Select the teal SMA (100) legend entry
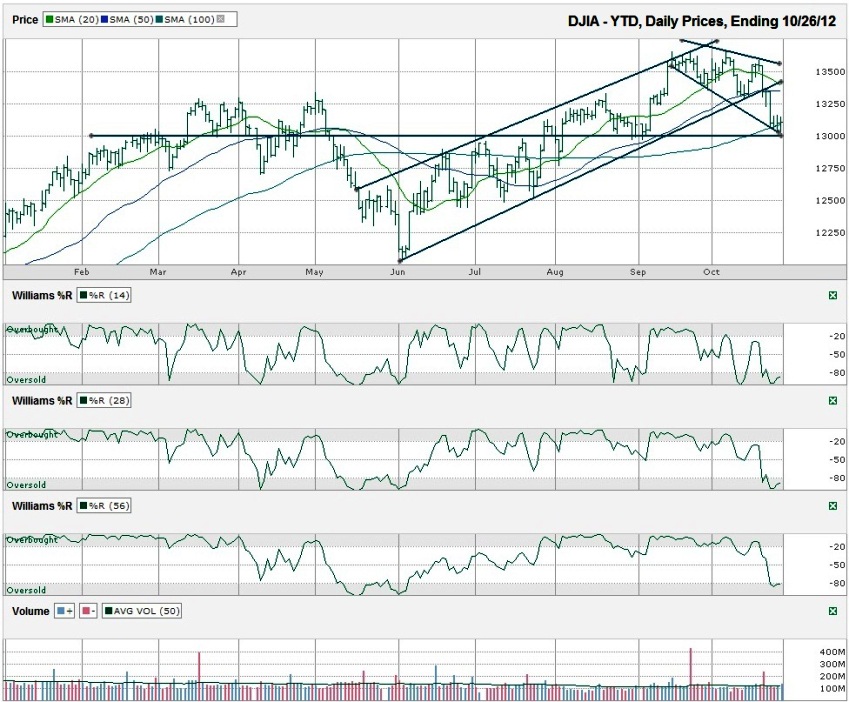Viewport: 849px width, 702px height. tap(186, 19)
